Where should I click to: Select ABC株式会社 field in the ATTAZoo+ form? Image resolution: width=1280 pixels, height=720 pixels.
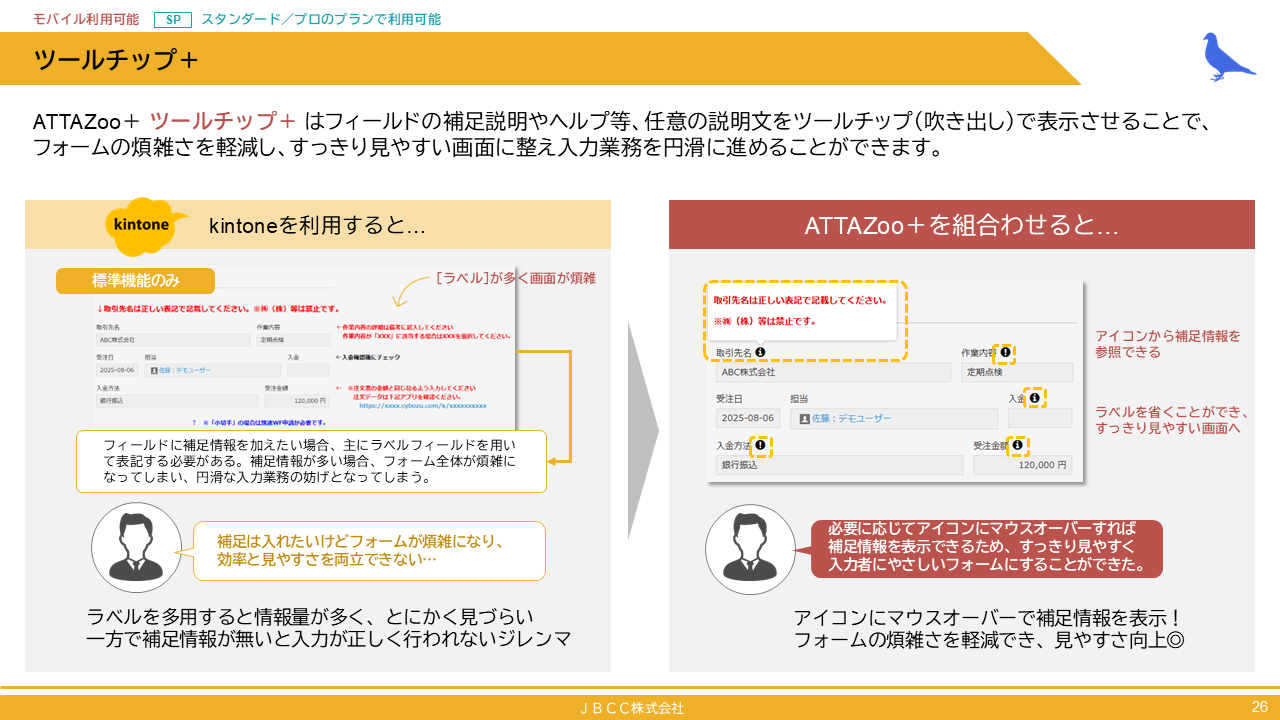pos(832,372)
